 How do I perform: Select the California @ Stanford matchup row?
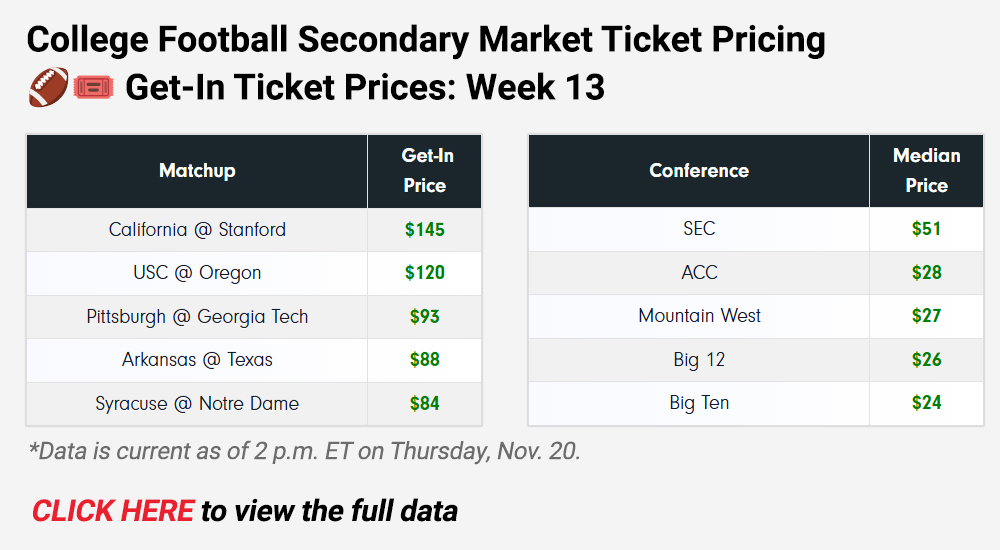click(x=197, y=230)
